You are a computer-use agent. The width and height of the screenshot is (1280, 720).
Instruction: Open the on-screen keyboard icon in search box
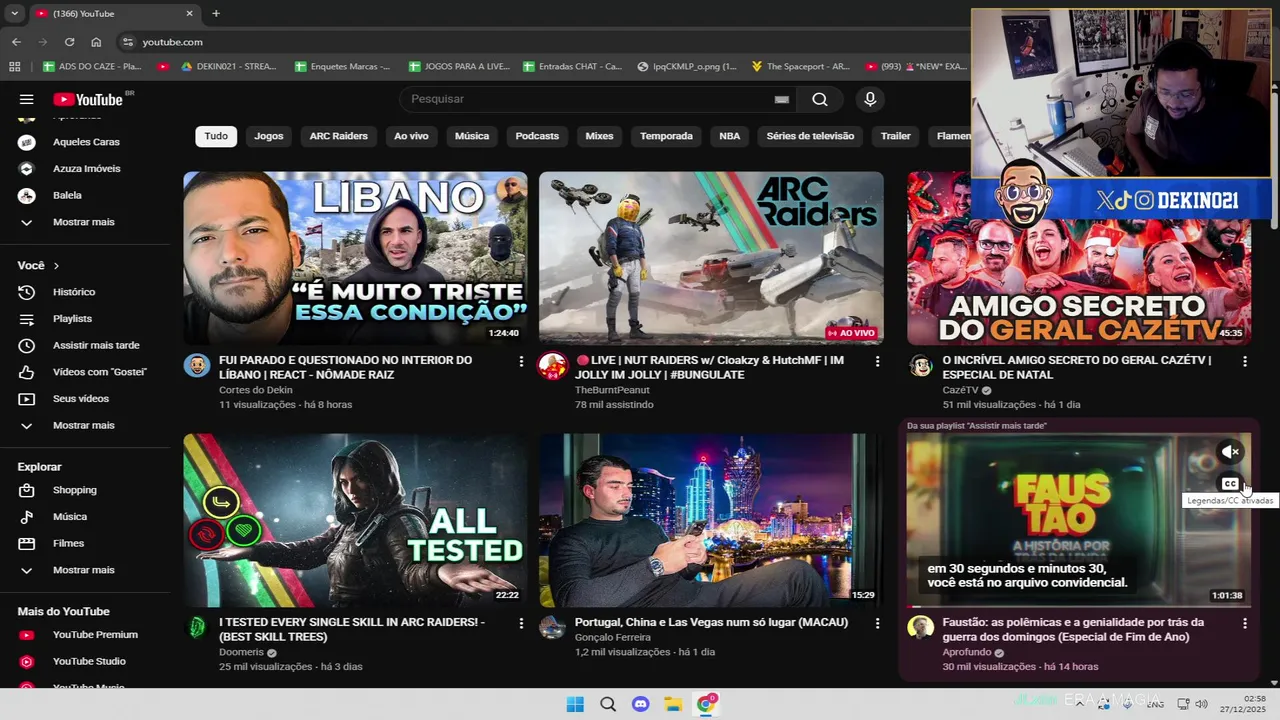click(x=782, y=99)
